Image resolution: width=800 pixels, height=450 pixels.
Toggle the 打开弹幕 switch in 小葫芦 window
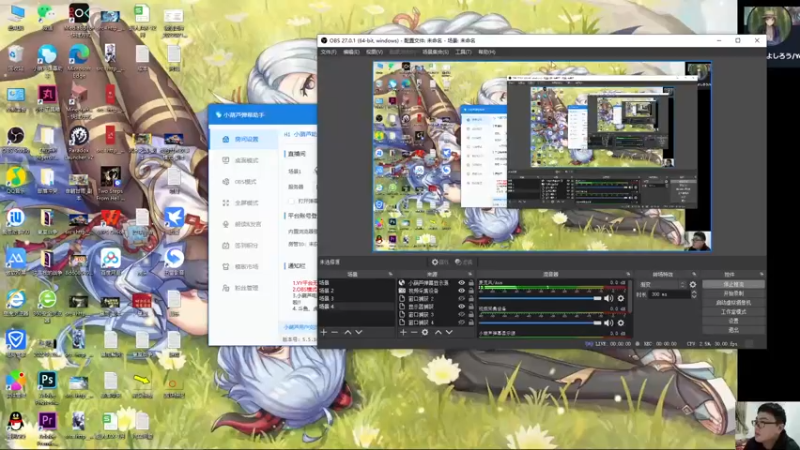(292, 201)
